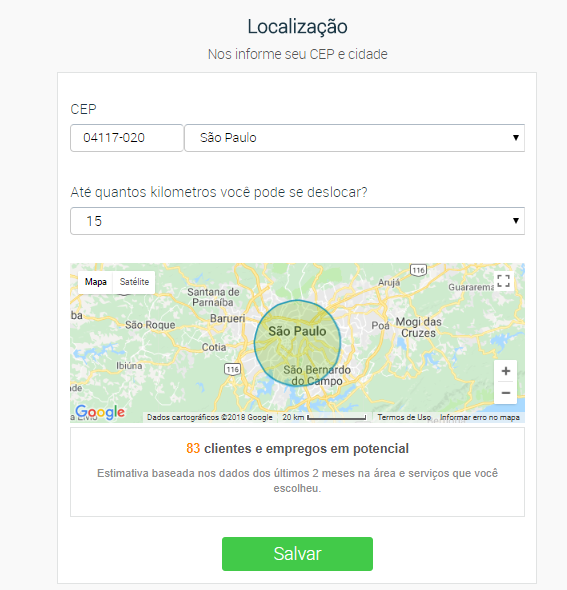Click the São Paulo radius circle on the map
Image resolution: width=567 pixels, height=590 pixels.
(297, 343)
